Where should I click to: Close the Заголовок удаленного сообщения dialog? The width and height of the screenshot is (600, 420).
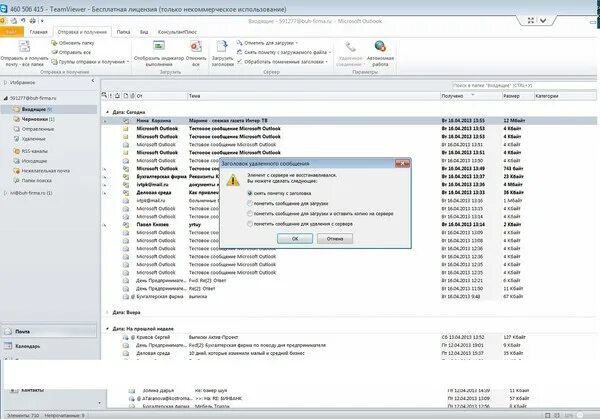402,163
